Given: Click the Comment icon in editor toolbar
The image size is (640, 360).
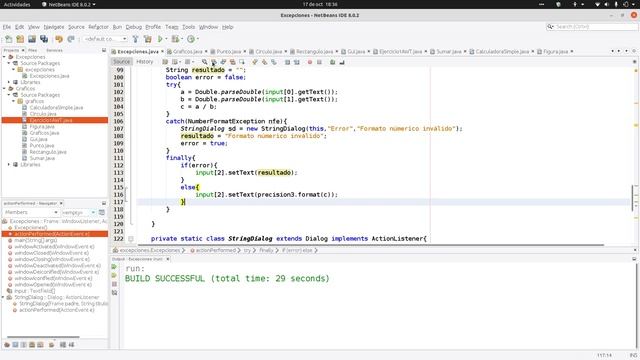Looking at the screenshot, I should coord(333,62).
